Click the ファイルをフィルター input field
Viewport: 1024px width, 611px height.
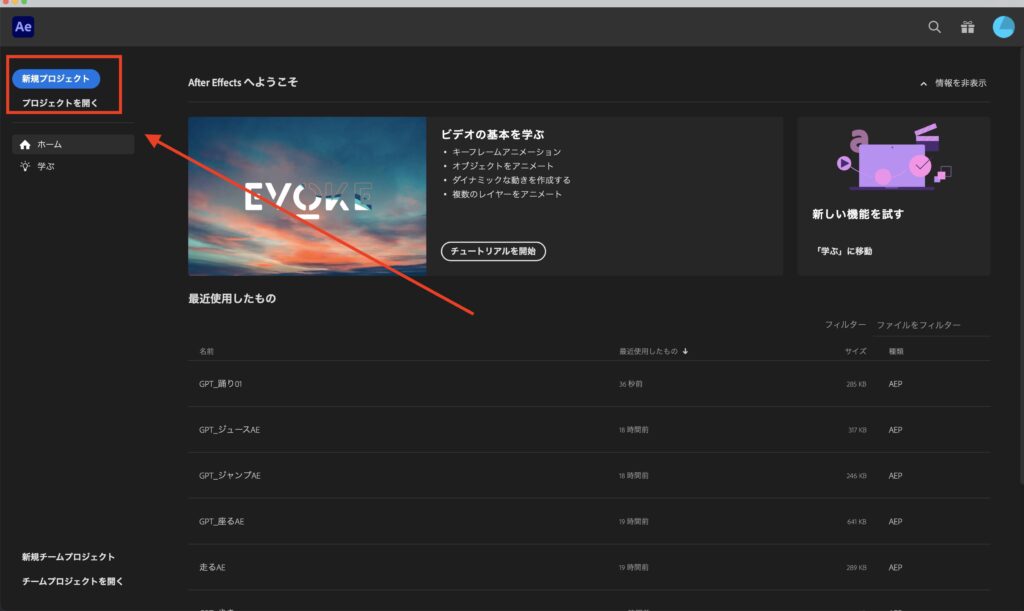point(932,325)
